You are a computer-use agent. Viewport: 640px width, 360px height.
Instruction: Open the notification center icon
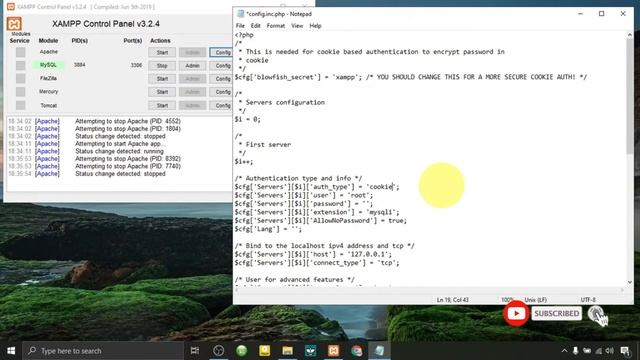point(625,351)
